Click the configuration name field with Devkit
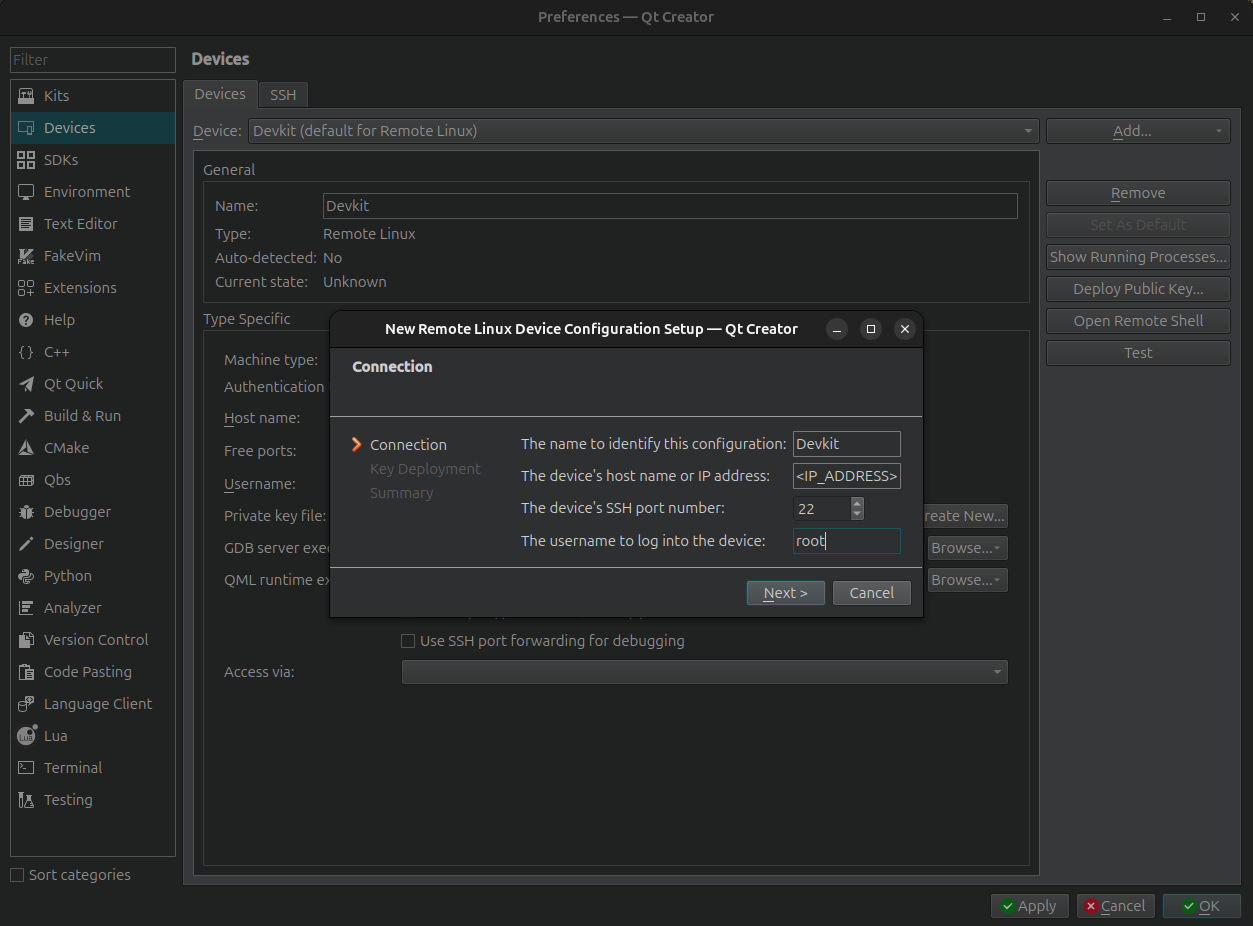The height and width of the screenshot is (926, 1253). 847,444
